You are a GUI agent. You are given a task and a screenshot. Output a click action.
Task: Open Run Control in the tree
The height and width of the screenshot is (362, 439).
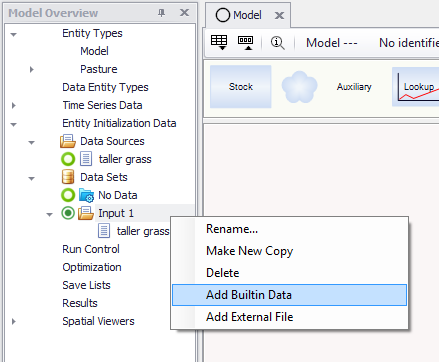tap(91, 249)
